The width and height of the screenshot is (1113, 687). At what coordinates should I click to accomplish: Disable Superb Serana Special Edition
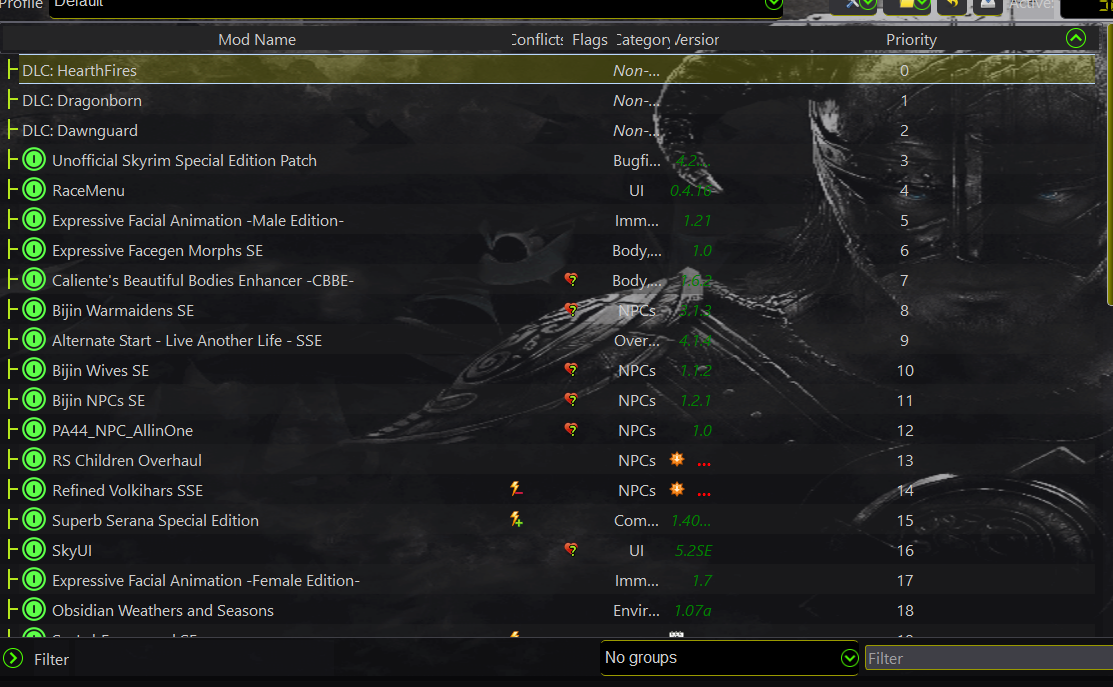coord(33,520)
